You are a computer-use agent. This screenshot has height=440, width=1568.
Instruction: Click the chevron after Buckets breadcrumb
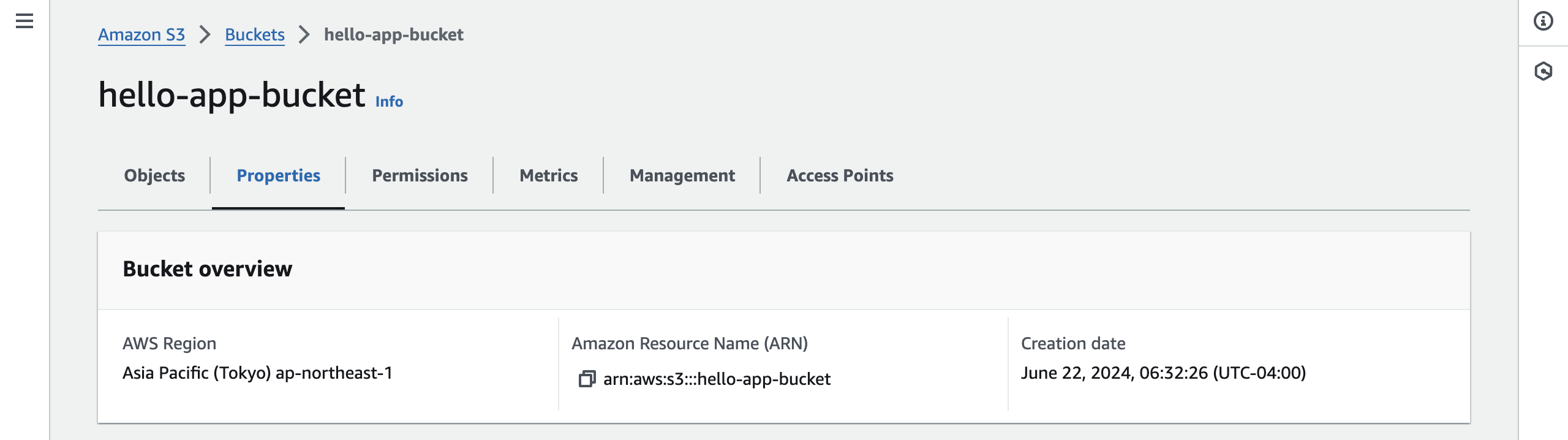point(304,35)
